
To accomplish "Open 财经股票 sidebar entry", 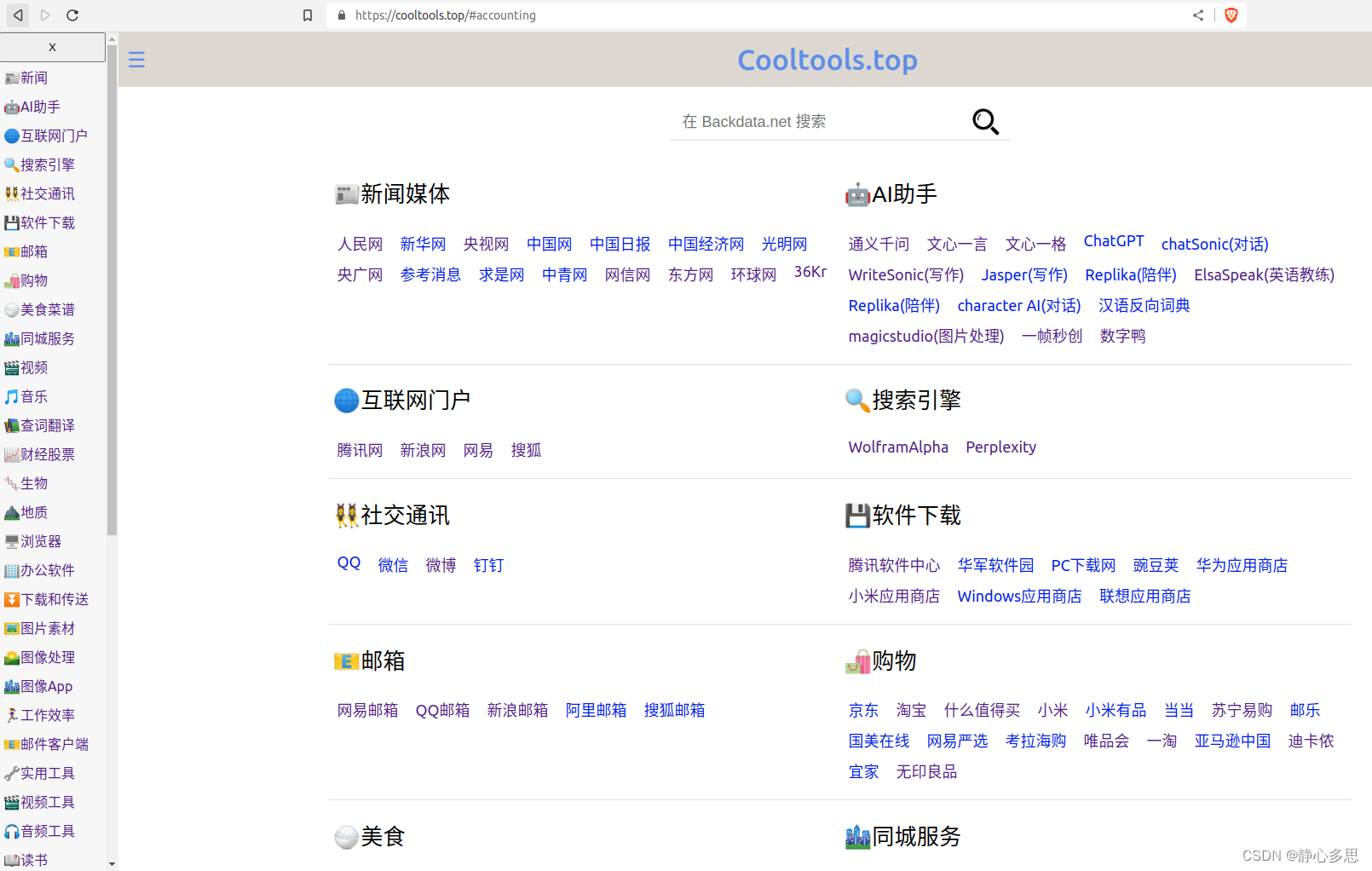I will pos(39,454).
